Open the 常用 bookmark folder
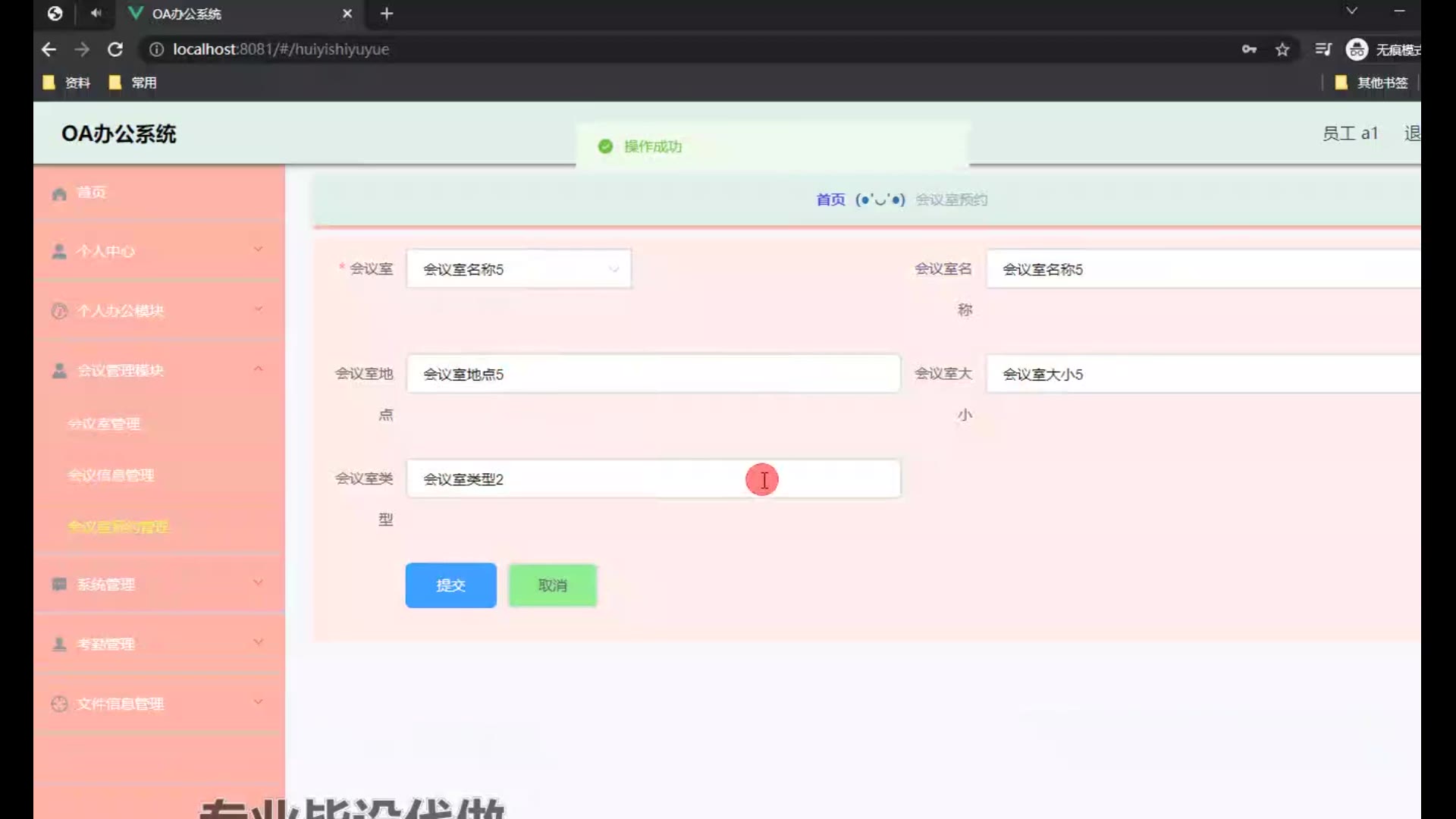 click(133, 83)
